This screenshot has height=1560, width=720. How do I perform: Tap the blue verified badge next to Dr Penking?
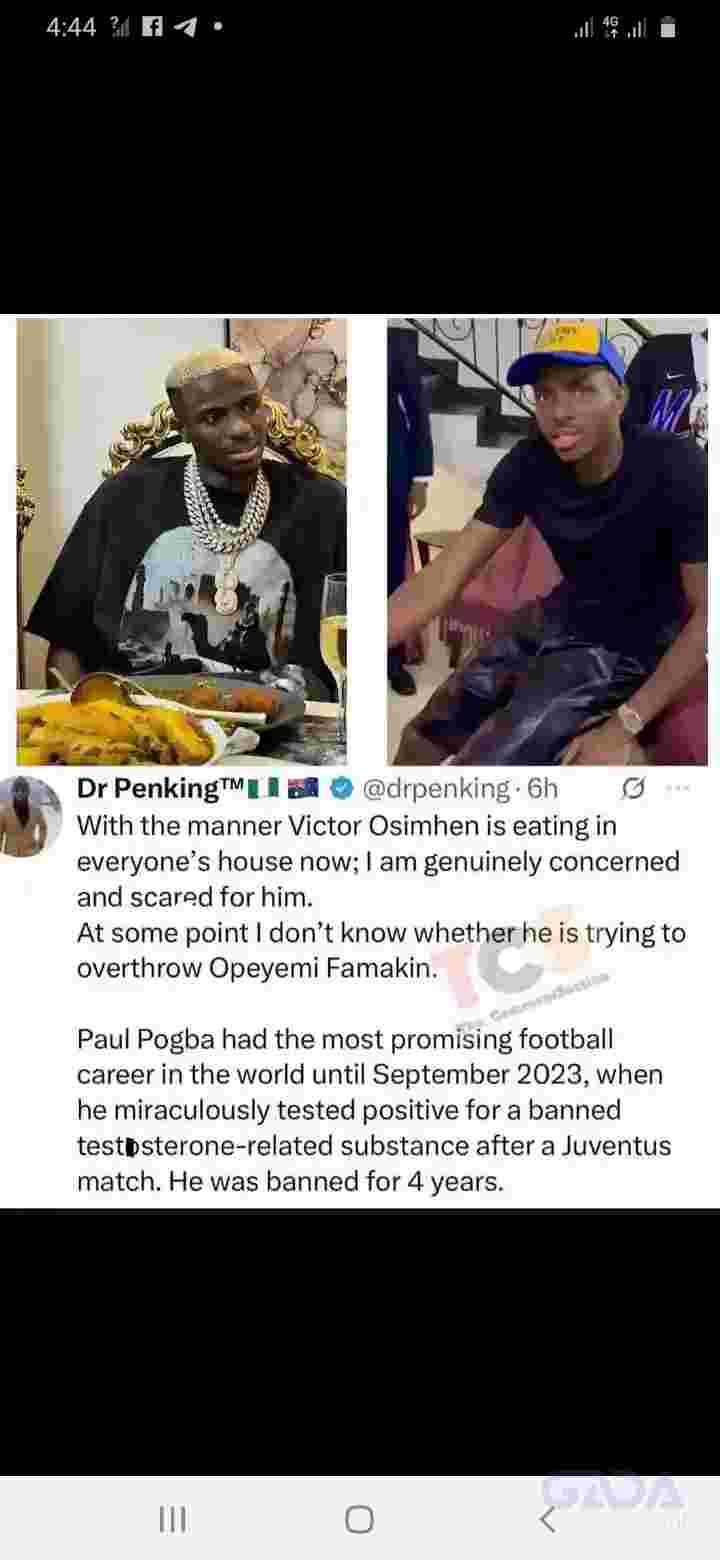click(341, 789)
